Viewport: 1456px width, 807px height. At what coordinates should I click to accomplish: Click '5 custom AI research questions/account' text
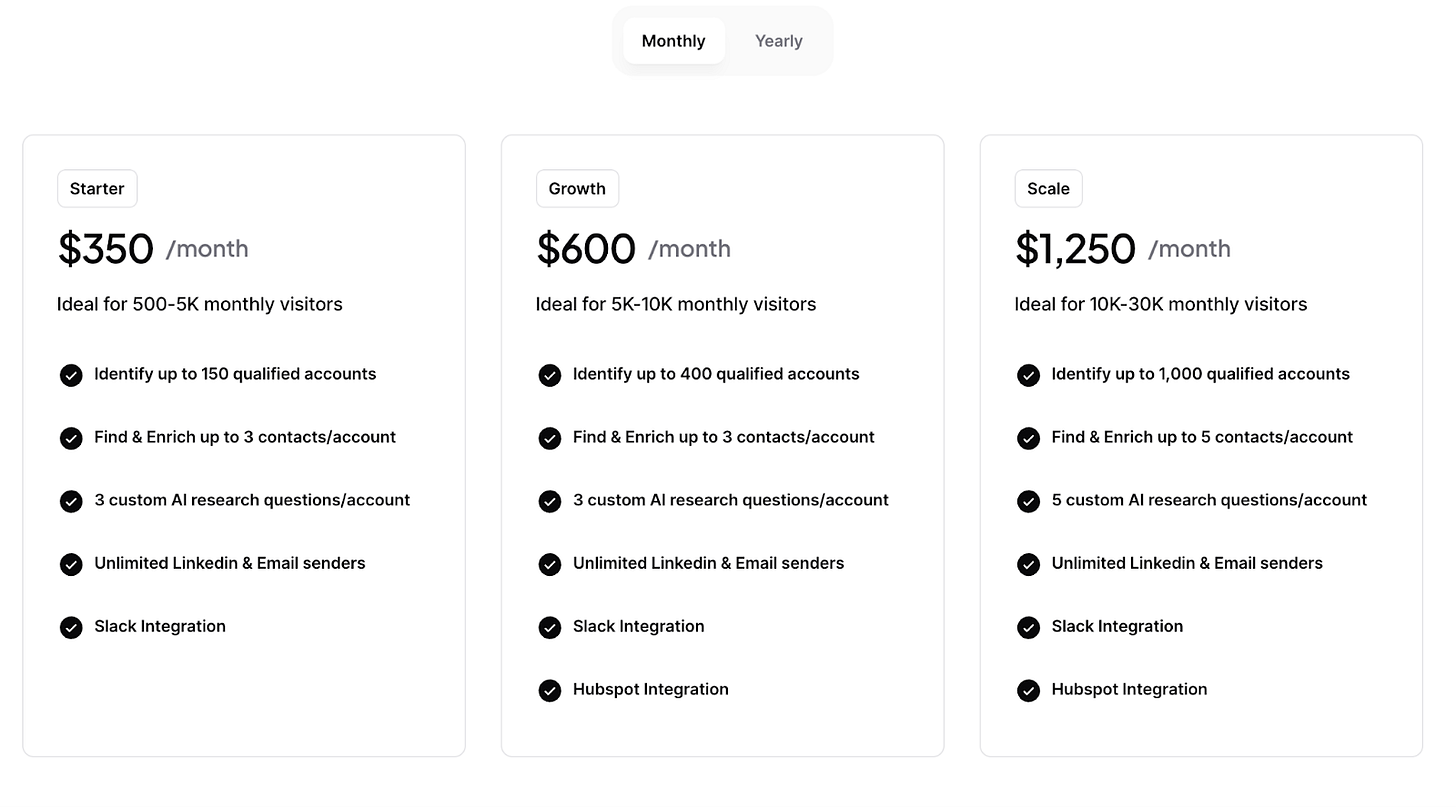click(x=1209, y=500)
